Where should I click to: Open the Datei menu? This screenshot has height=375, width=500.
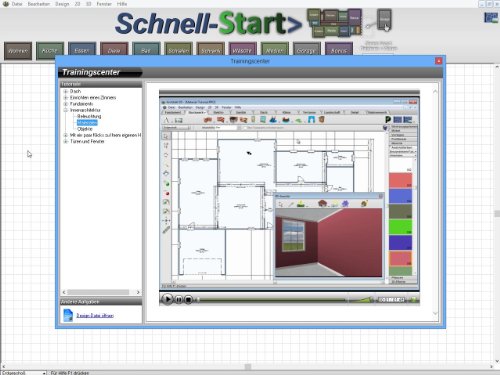17,4
